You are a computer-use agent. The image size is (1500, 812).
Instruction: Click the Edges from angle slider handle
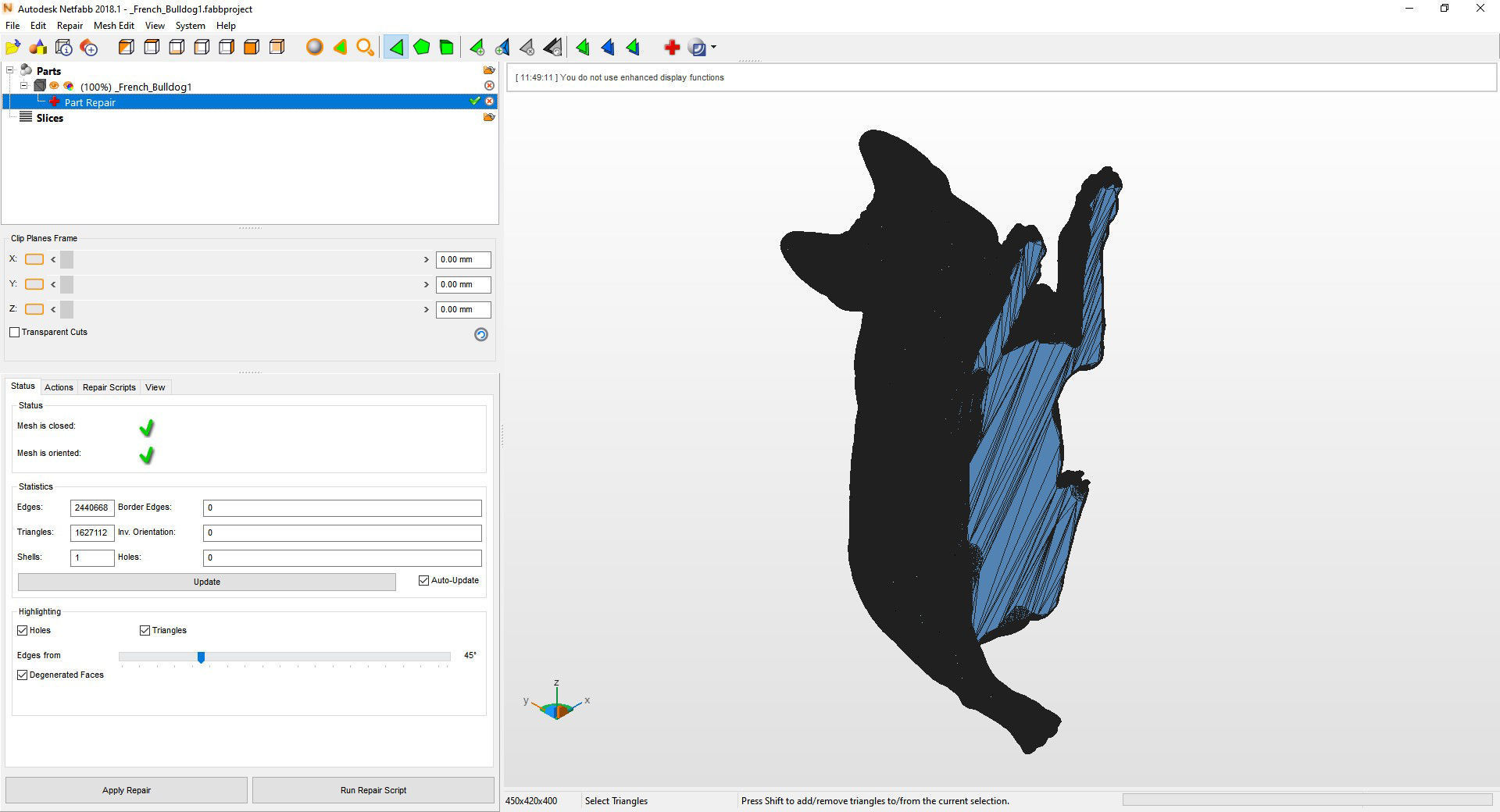(201, 657)
